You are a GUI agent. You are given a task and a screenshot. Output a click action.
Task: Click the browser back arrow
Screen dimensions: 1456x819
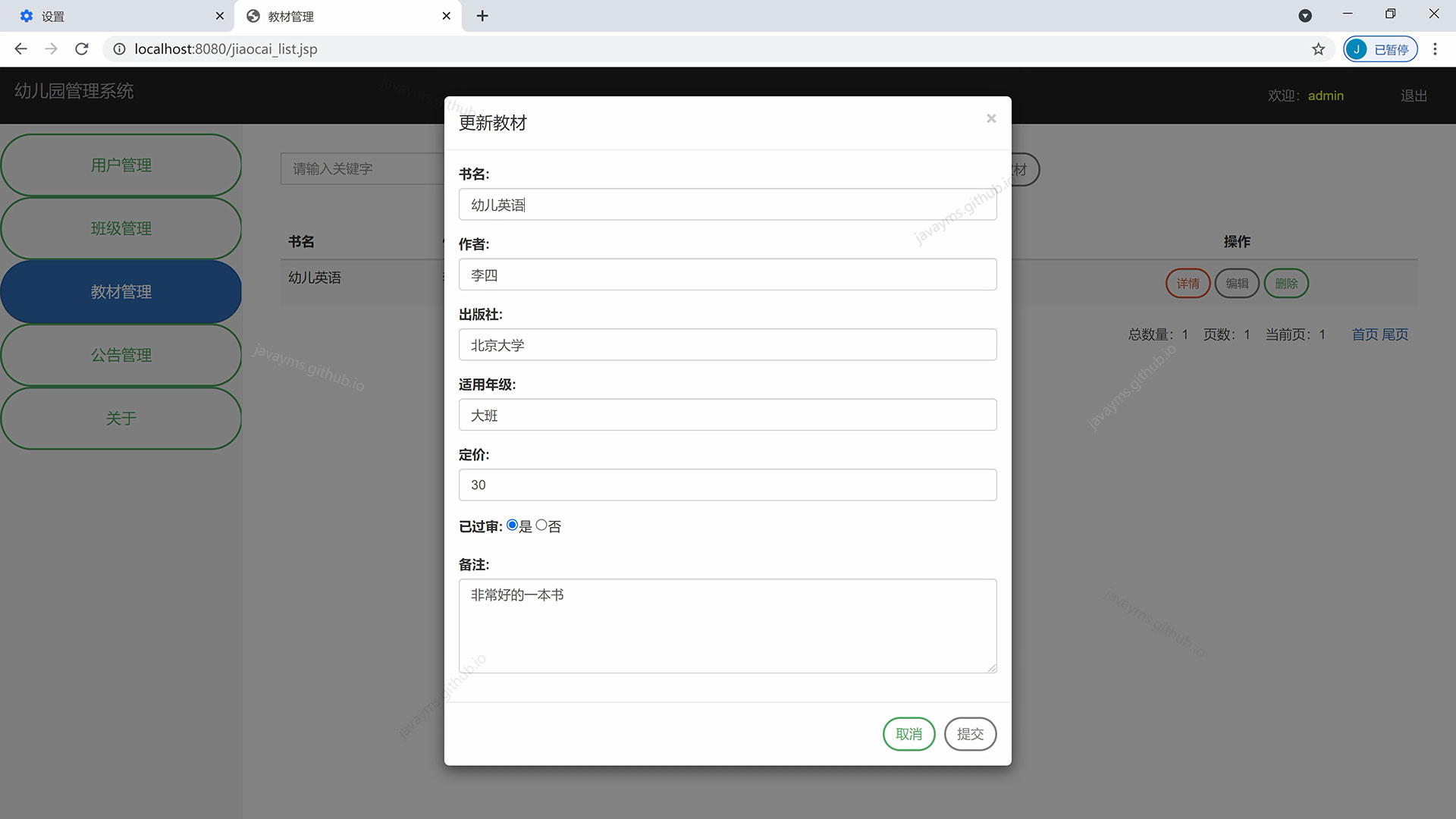(20, 49)
